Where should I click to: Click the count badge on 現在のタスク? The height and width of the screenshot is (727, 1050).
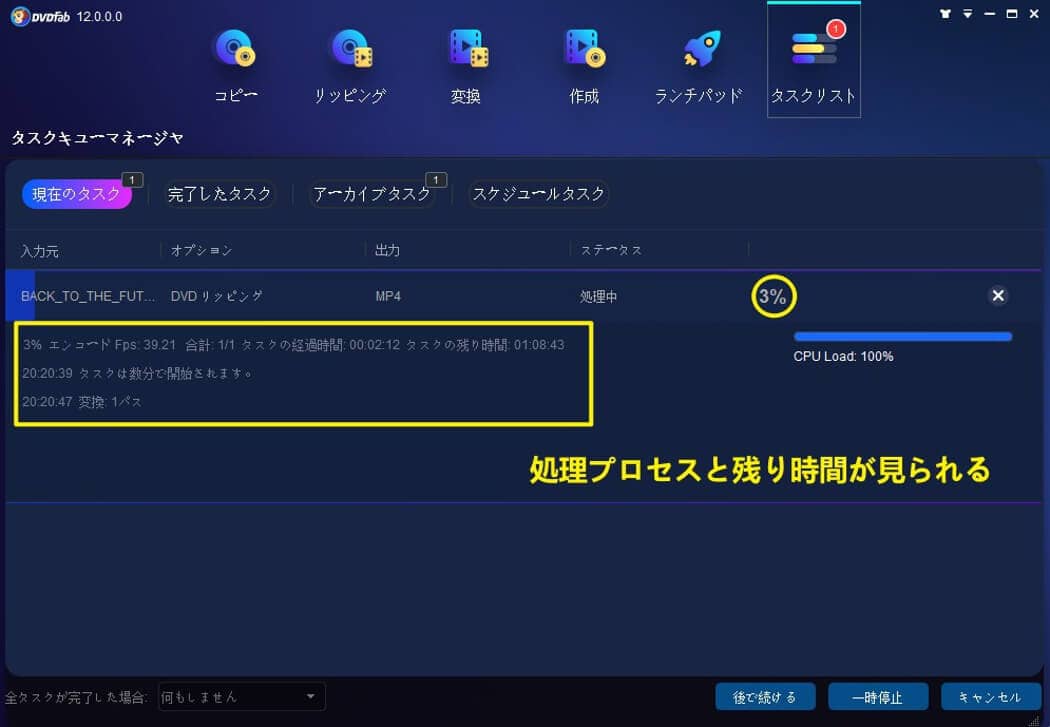click(x=132, y=179)
